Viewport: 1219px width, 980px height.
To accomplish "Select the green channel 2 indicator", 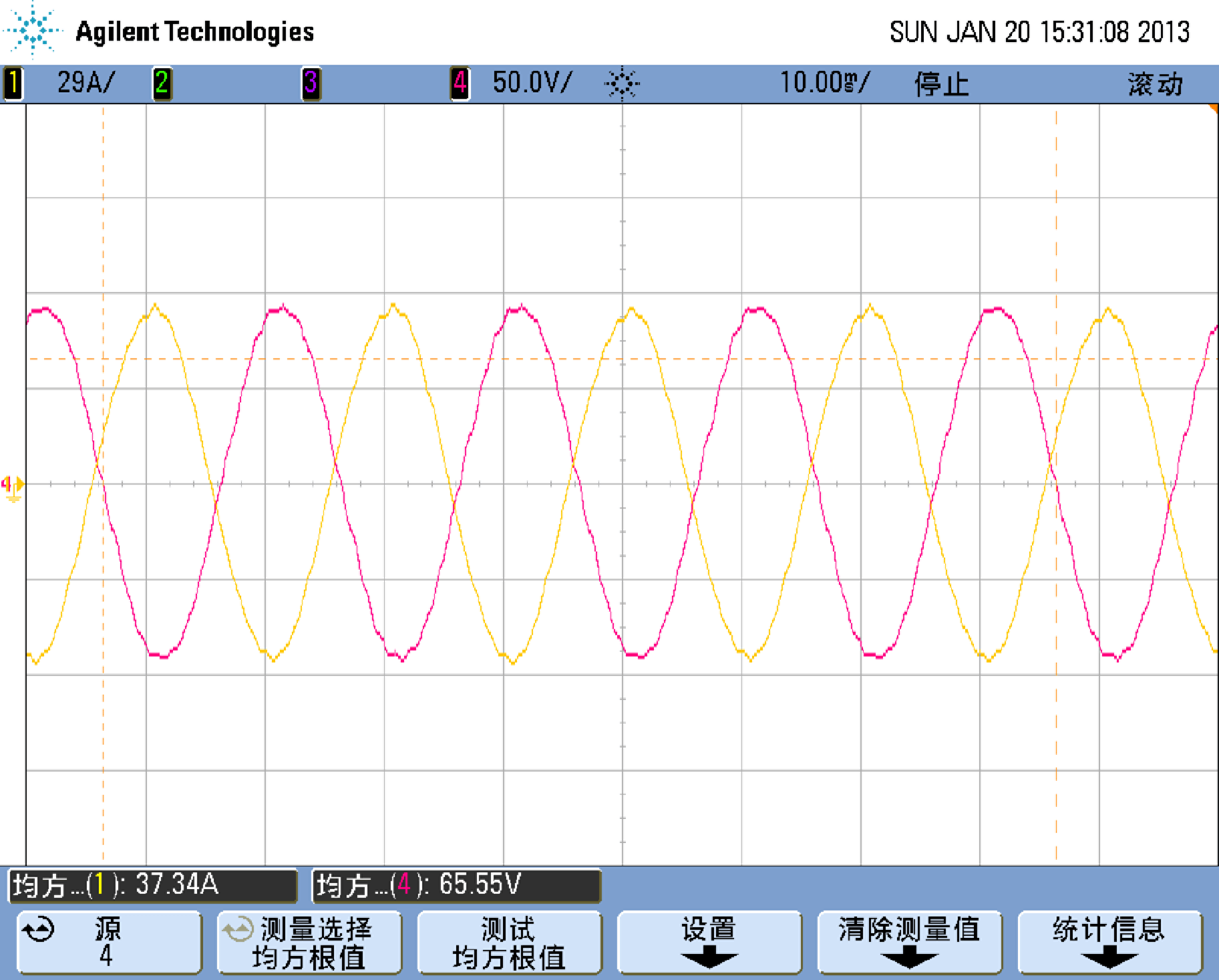I will [162, 84].
